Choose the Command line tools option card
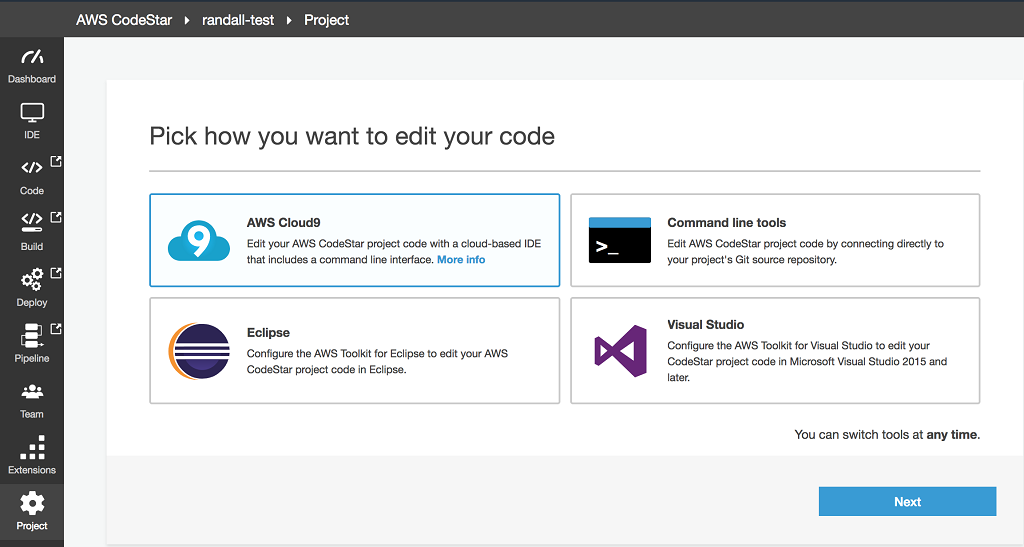This screenshot has width=1024, height=547. coord(775,240)
